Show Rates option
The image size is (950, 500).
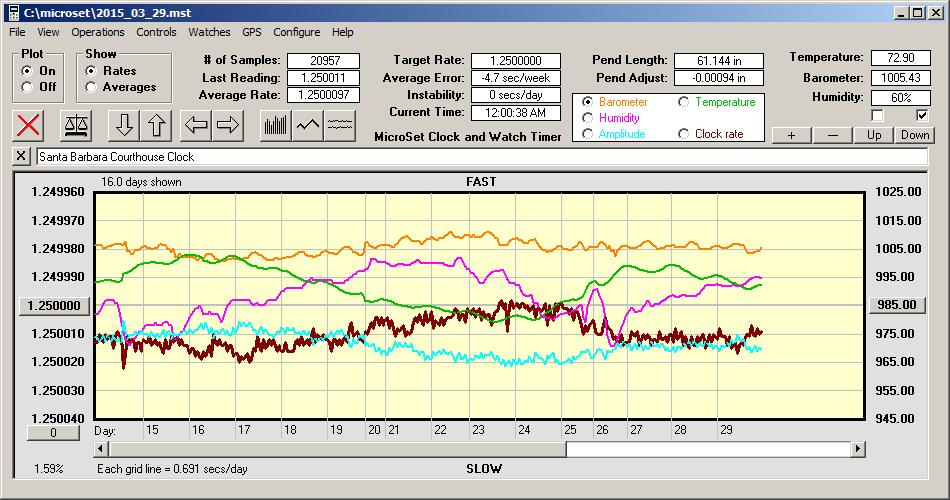point(91,71)
